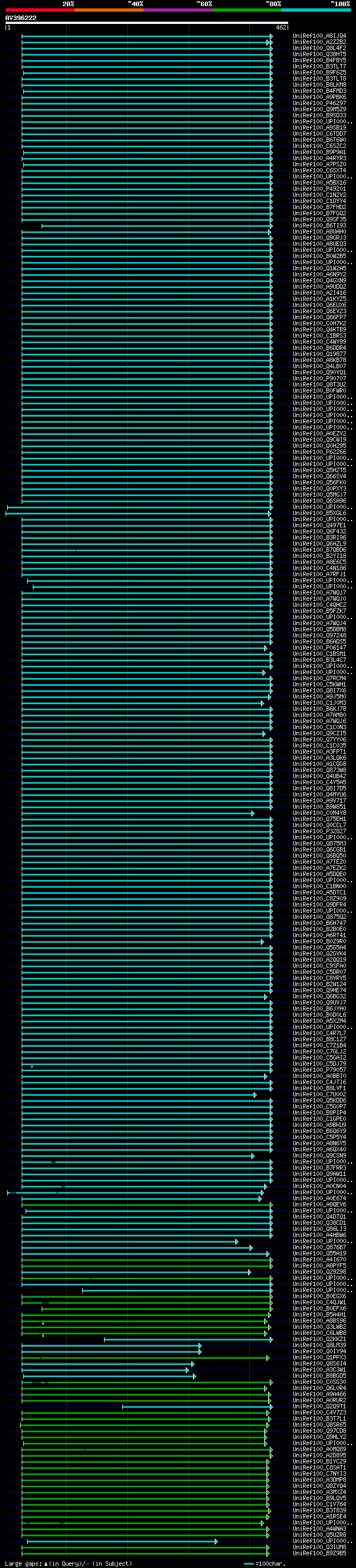Image resolution: width=356 pixels, height=1568 pixels.
Task: Open hit UniRef100_A8UAH0
Action: (x=319, y=231)
